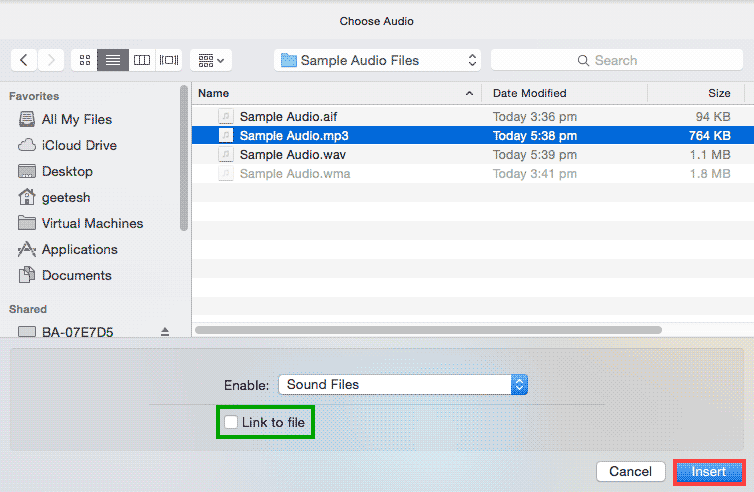Eject the BA-07E7D5 device

(x=165, y=331)
